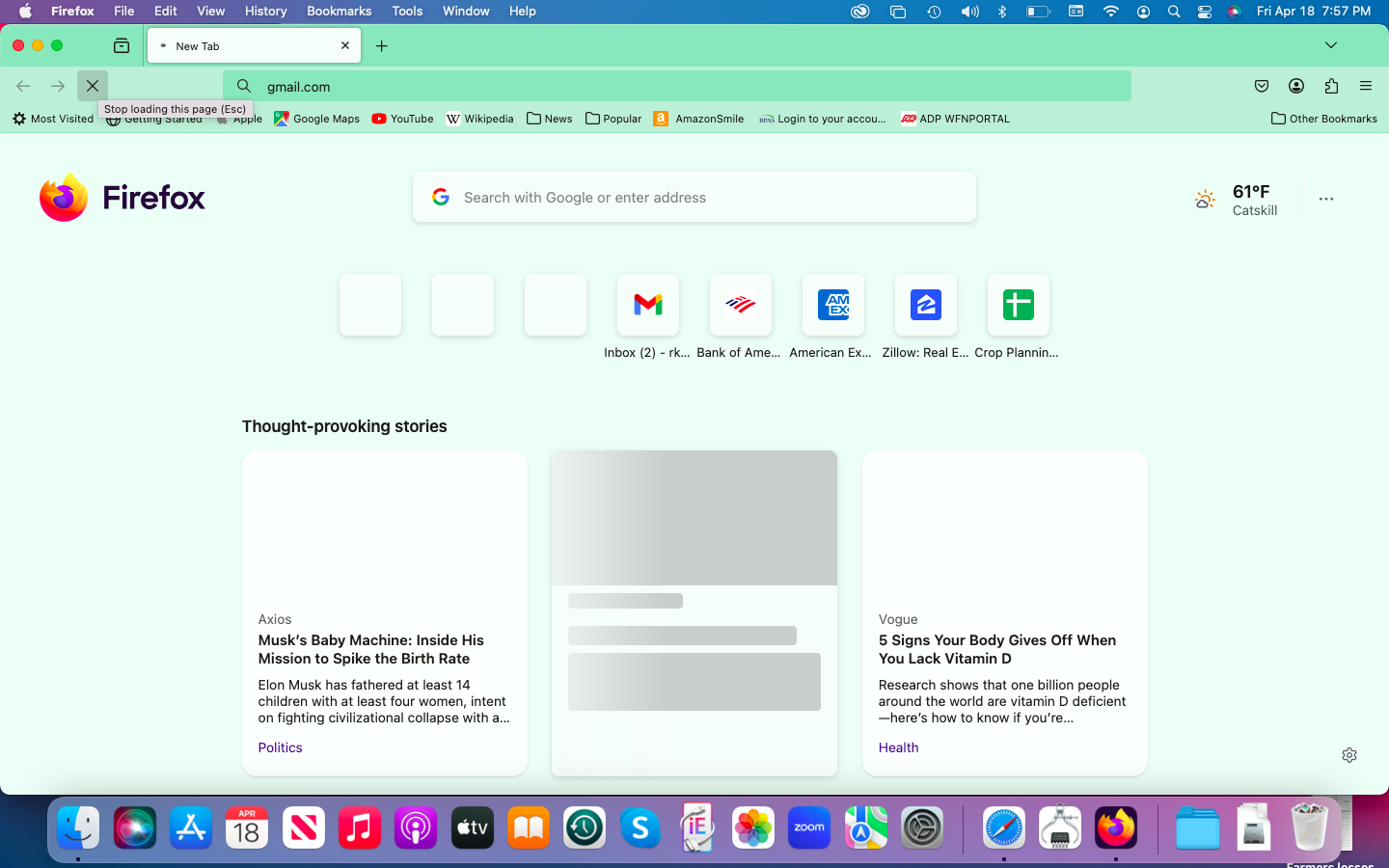
Task: Open weather options three-dot menu
Action: pyautogui.click(x=1326, y=199)
